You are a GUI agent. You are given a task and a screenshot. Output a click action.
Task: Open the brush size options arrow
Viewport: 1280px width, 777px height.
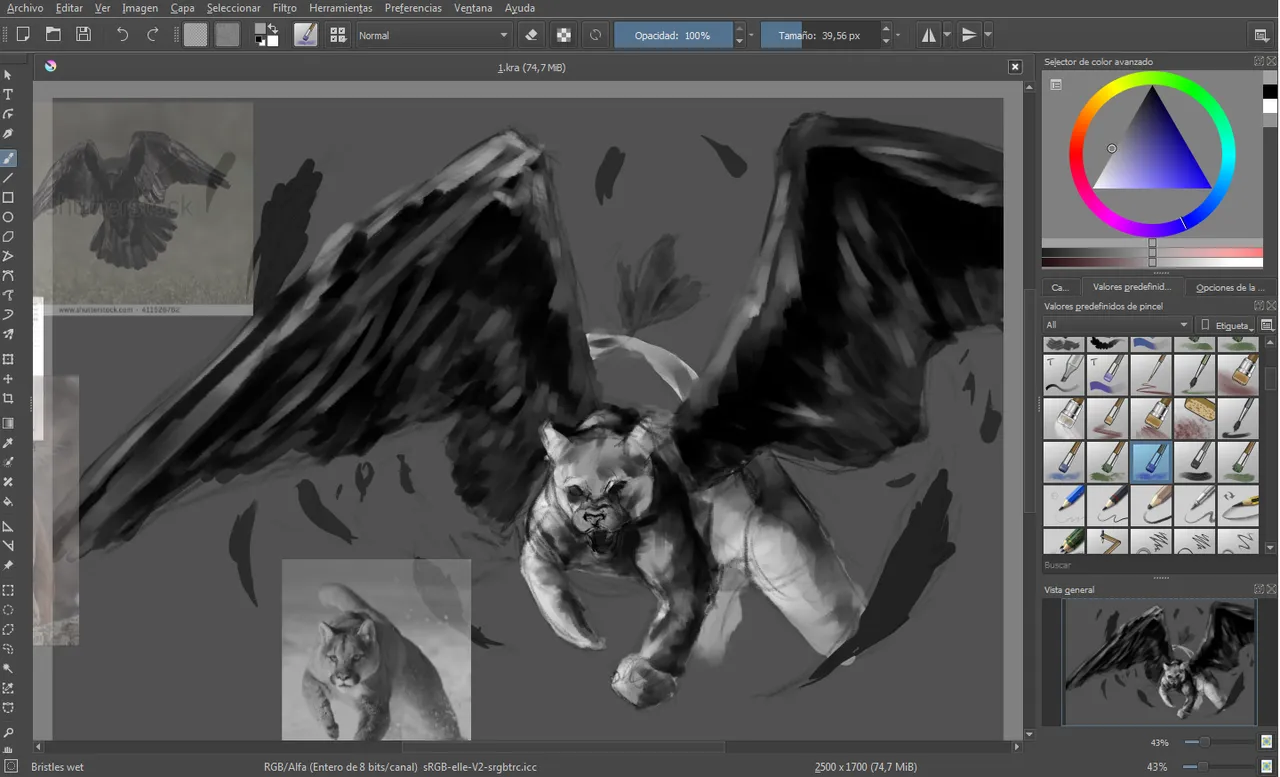tap(898, 35)
